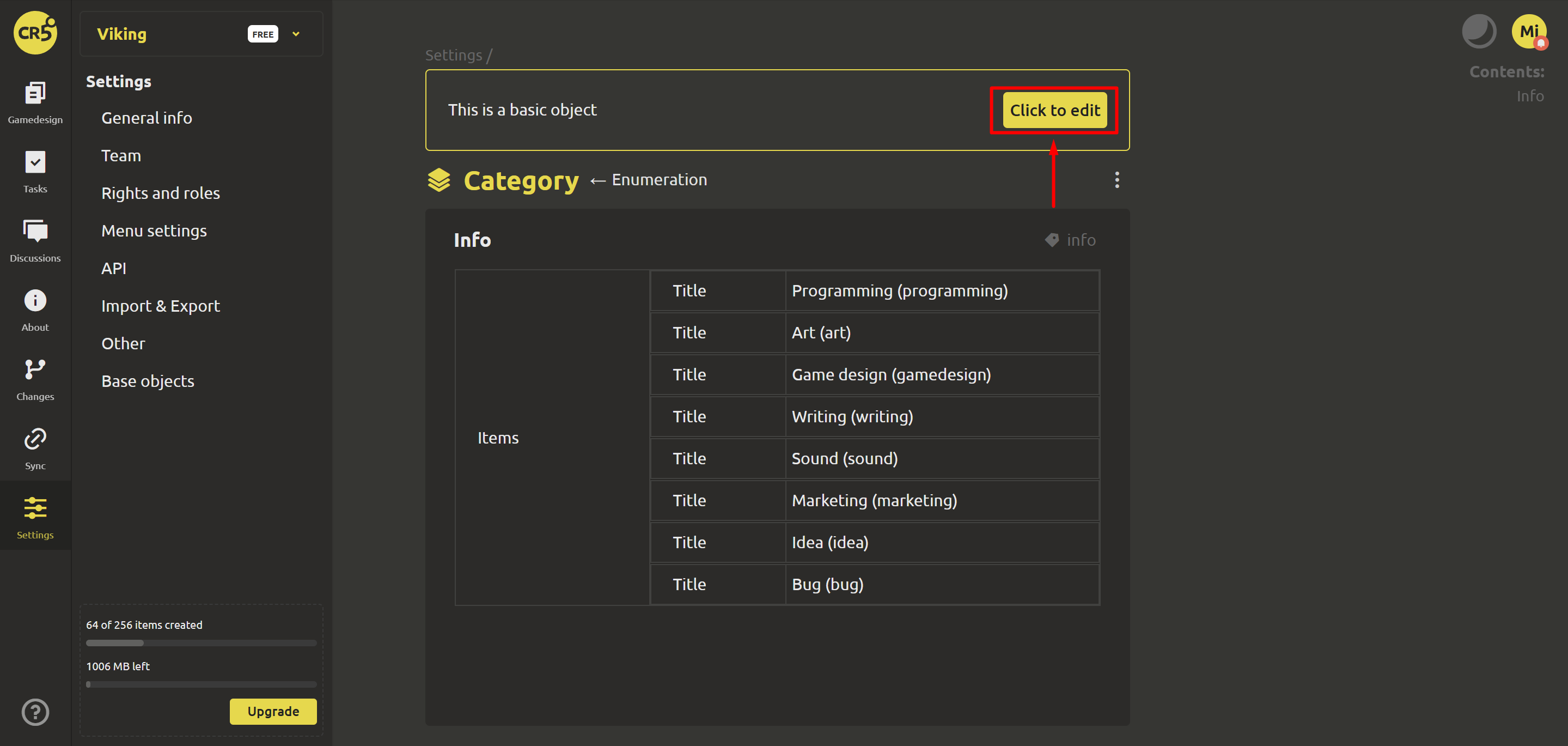Open Base objects settings
This screenshot has width=1568, height=746.
tap(148, 381)
